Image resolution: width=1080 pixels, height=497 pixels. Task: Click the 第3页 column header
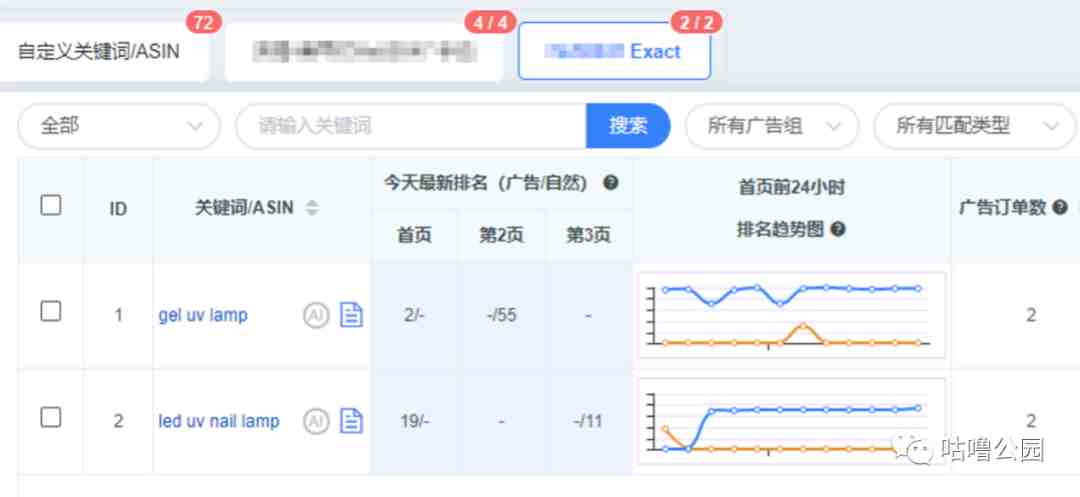click(588, 235)
